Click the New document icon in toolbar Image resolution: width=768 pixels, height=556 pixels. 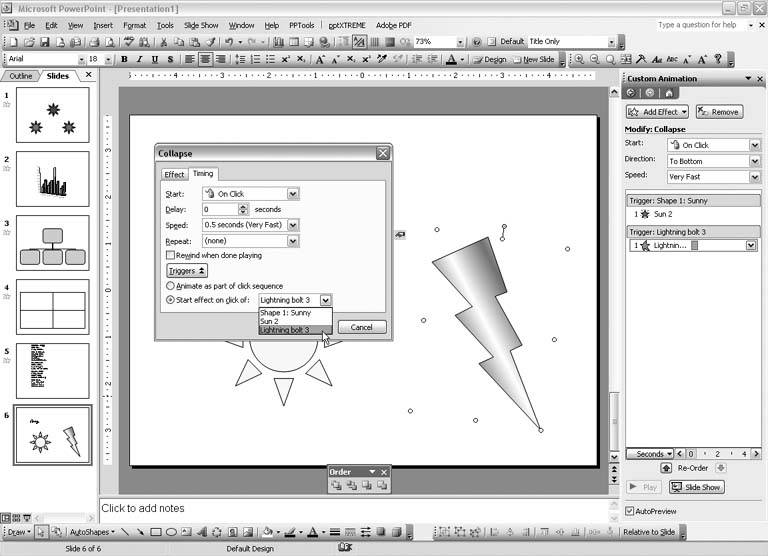13,42
